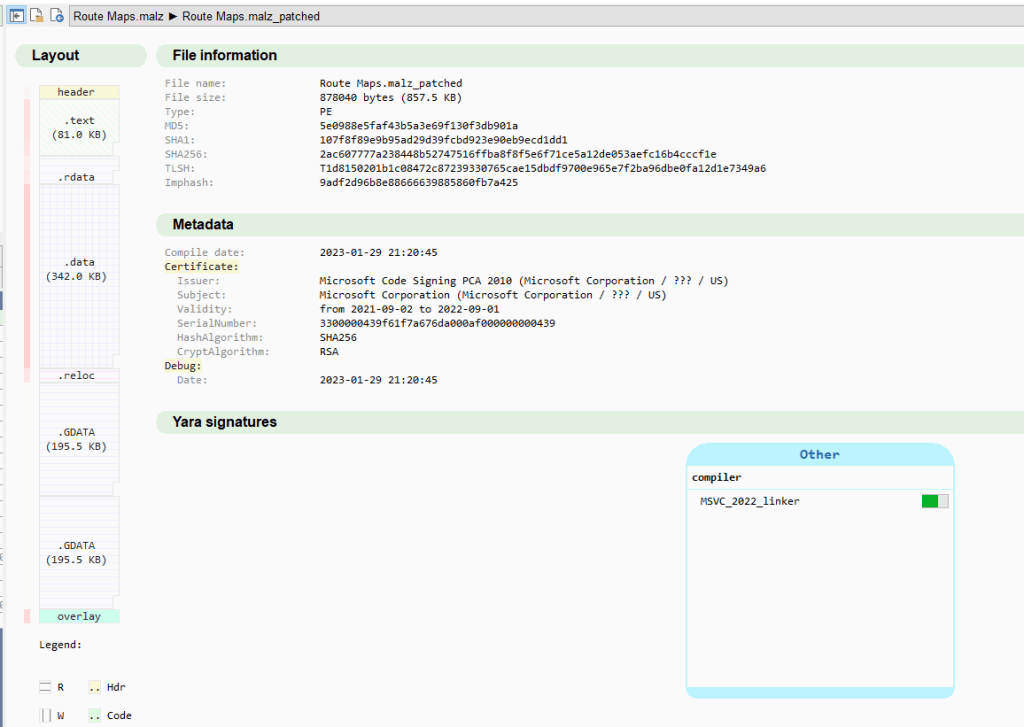Toggle the MSVC_2022_linker green indicator
The width and height of the screenshot is (1024, 727).
[x=934, y=501]
